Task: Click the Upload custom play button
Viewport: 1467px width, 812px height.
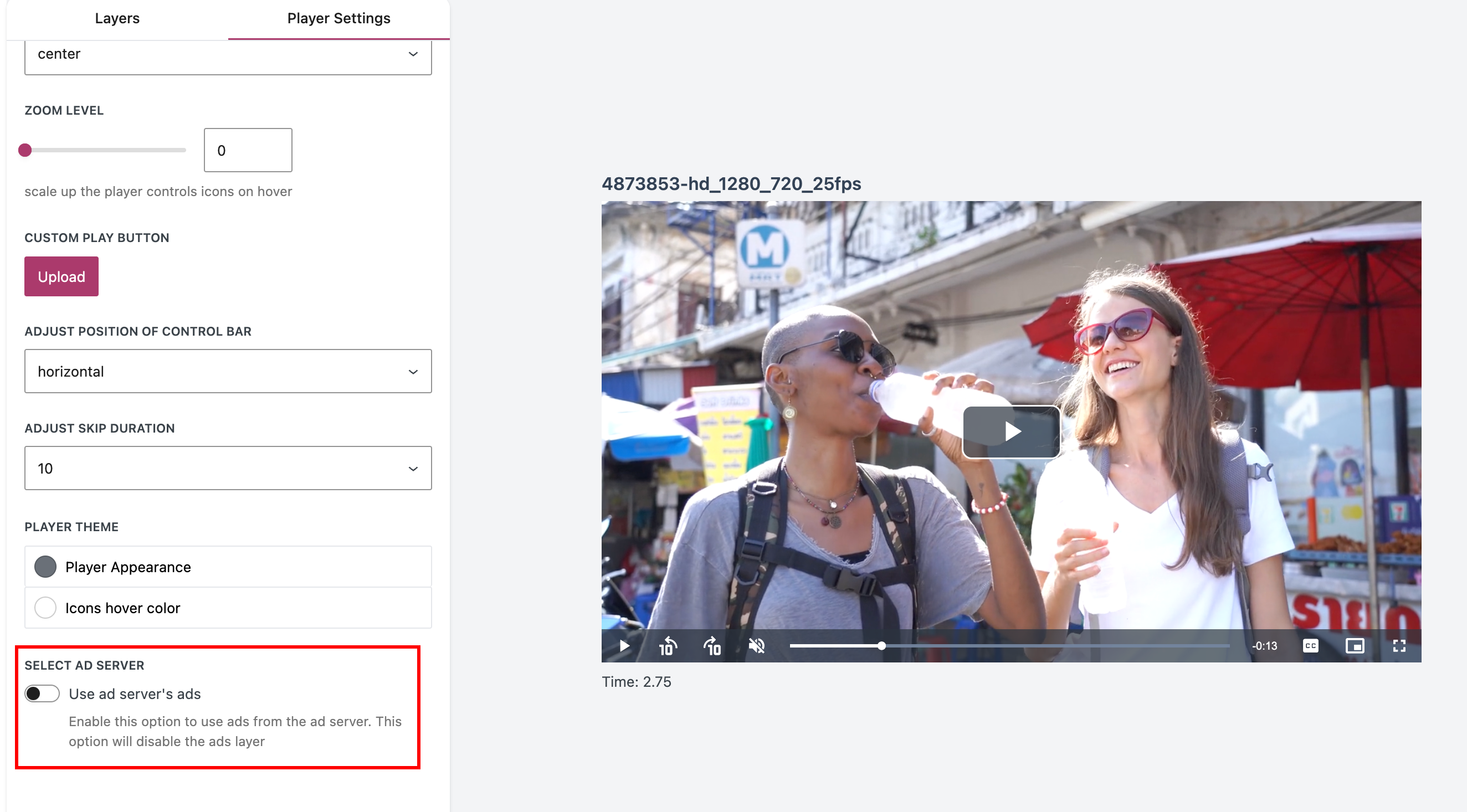Action: click(61, 276)
